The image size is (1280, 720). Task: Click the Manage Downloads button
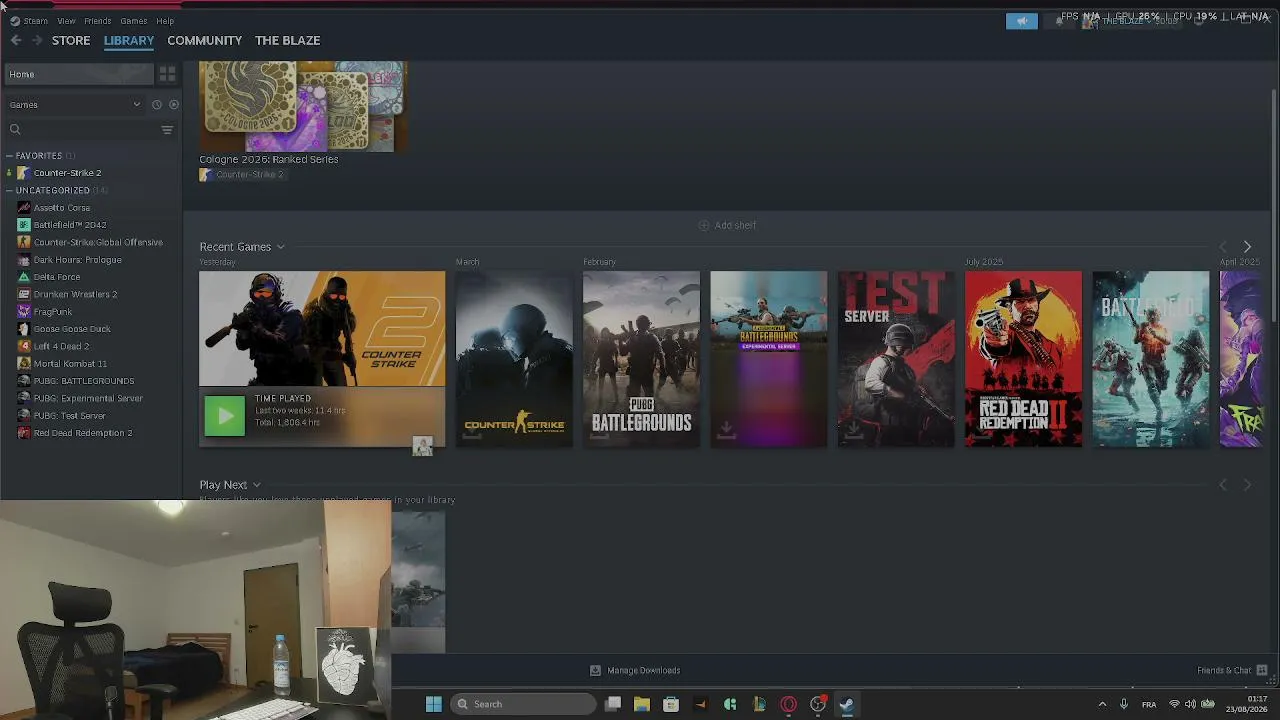coord(635,671)
